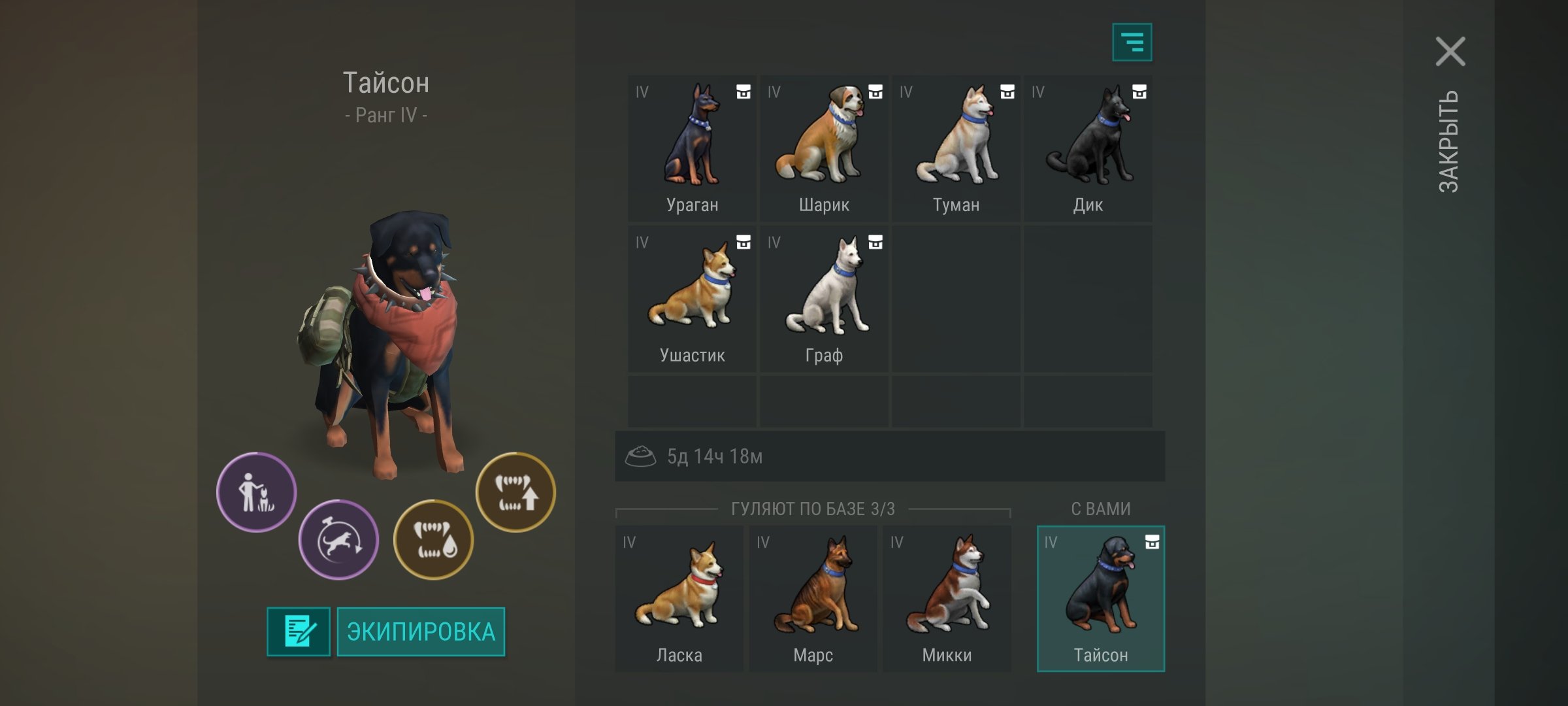Image resolution: width=1568 pixels, height=706 pixels.
Task: Select the running dog skill icon
Action: [338, 540]
